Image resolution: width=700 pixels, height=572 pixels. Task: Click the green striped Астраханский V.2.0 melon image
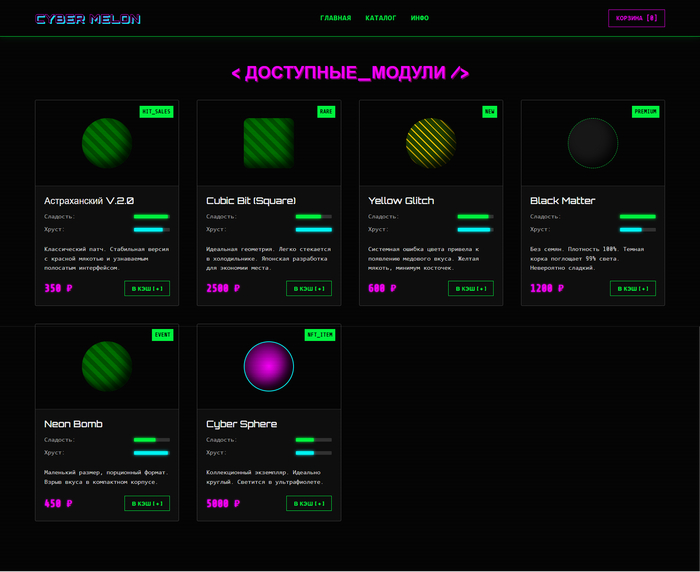(107, 143)
